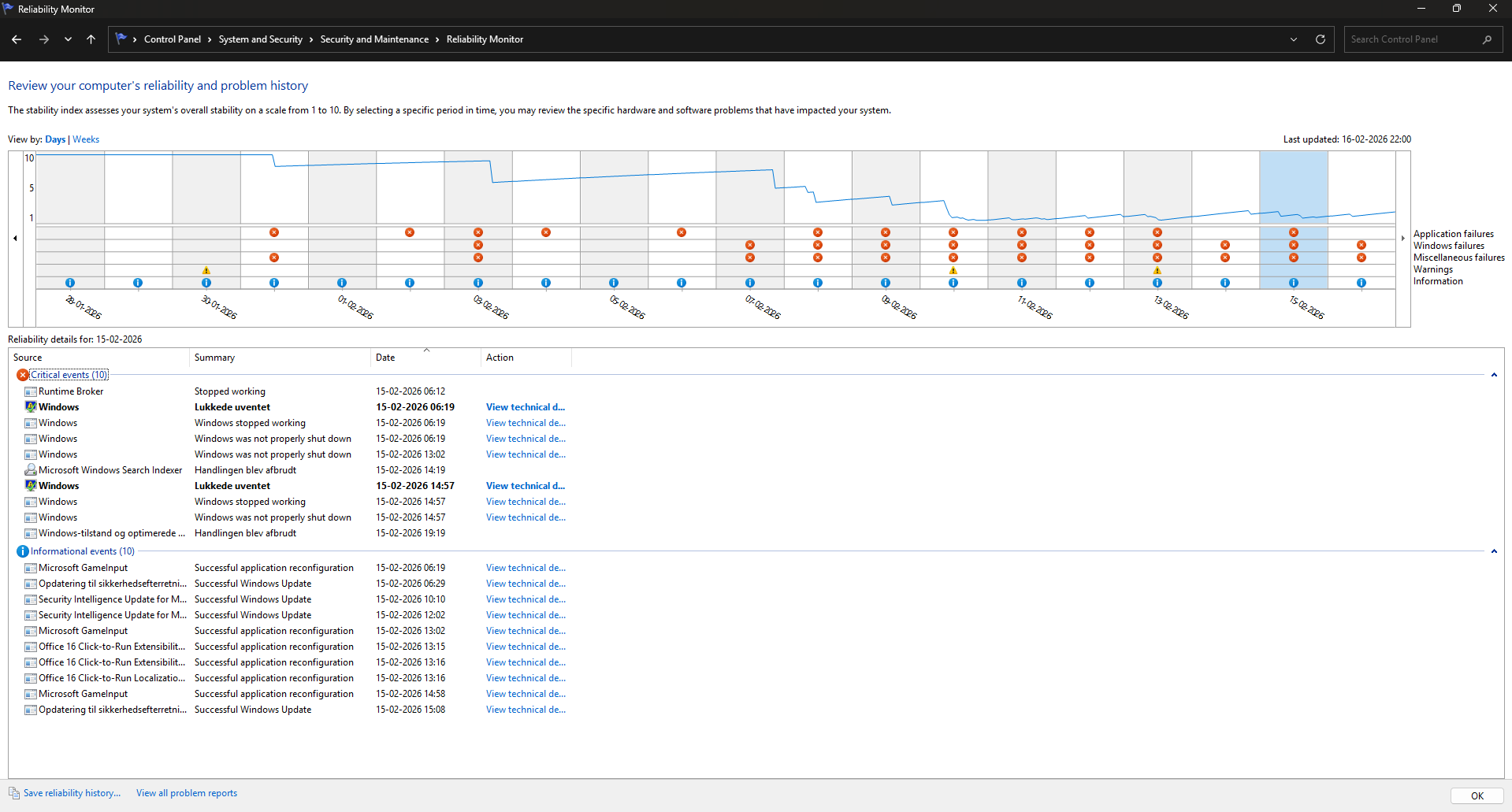Image resolution: width=1512 pixels, height=812 pixels.
Task: Sort by the Summary column header
Action: 280,358
